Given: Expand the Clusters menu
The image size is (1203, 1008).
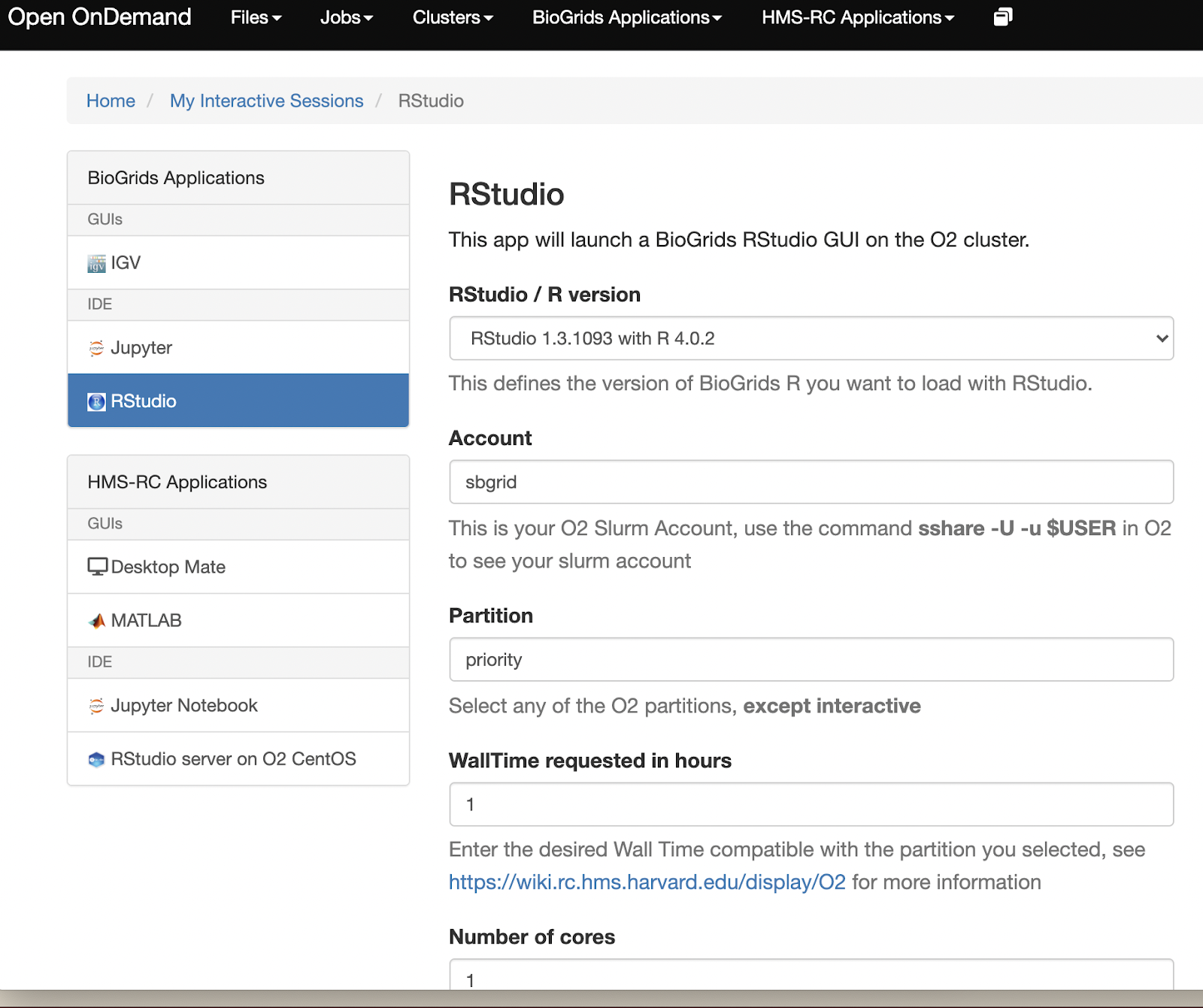Looking at the screenshot, I should pos(453,17).
